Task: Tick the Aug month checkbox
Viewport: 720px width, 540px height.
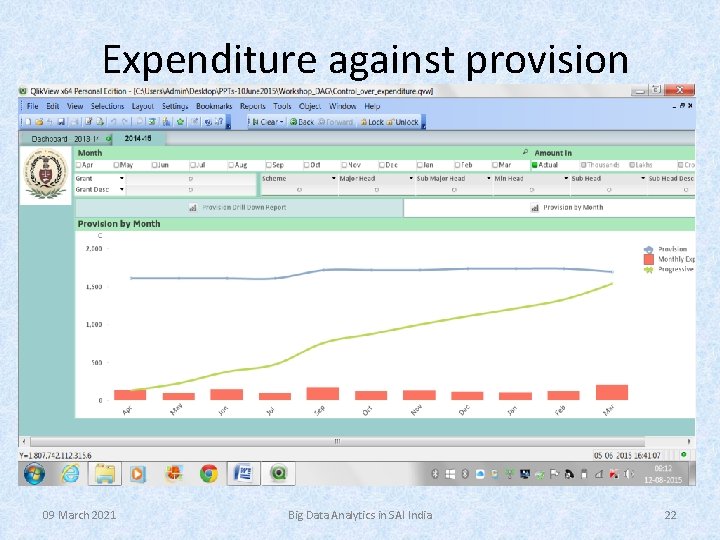Action: [231, 165]
